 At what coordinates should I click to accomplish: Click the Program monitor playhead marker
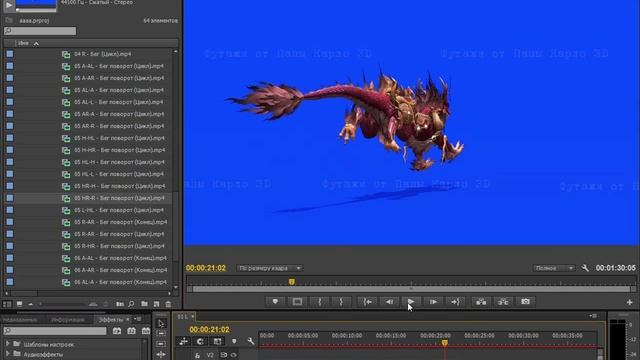(291, 282)
